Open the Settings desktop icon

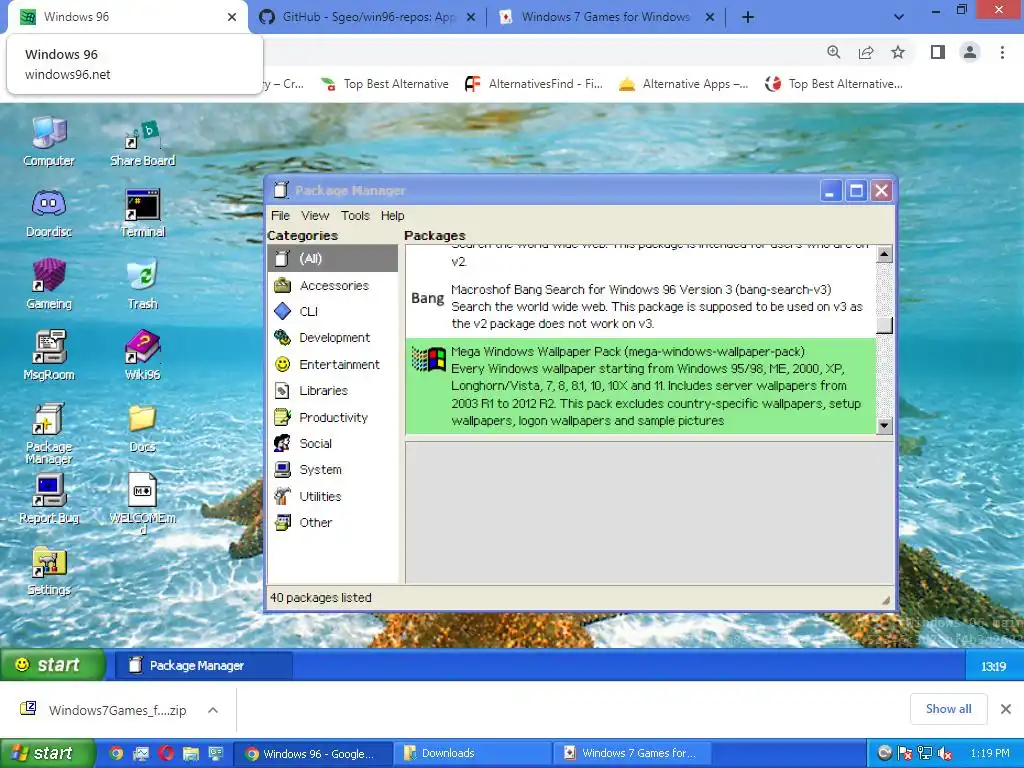[x=49, y=571]
